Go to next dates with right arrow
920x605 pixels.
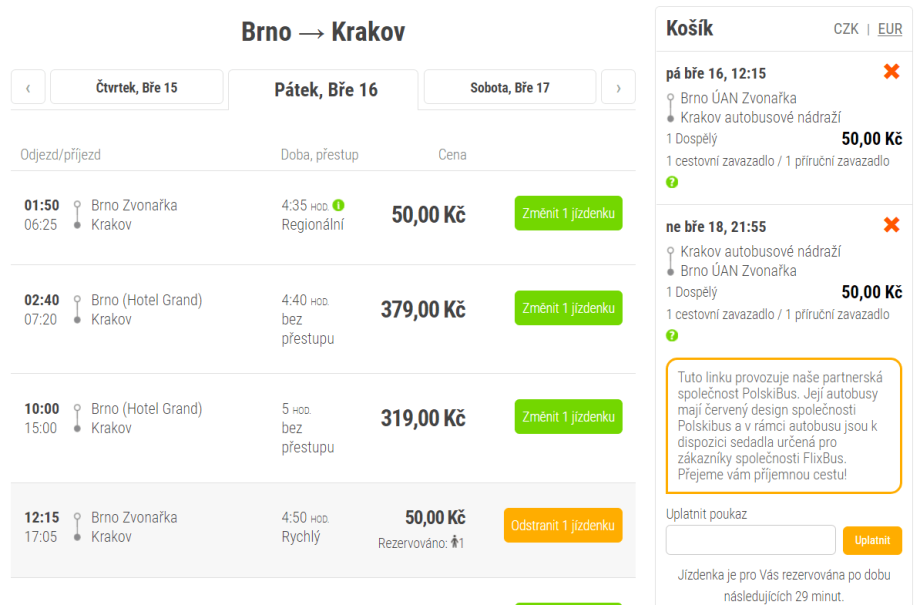[618, 88]
